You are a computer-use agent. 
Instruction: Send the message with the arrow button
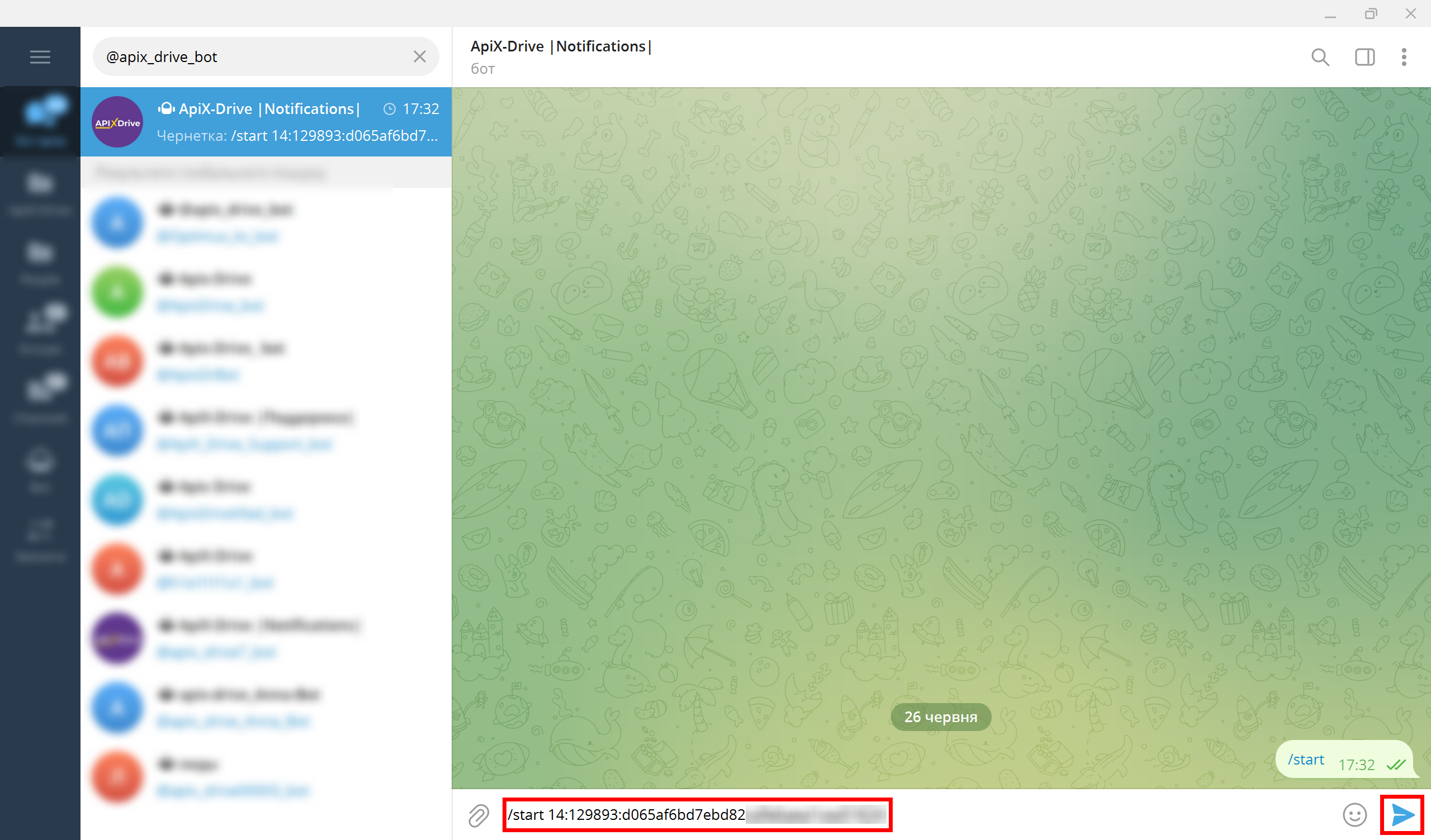point(1402,815)
